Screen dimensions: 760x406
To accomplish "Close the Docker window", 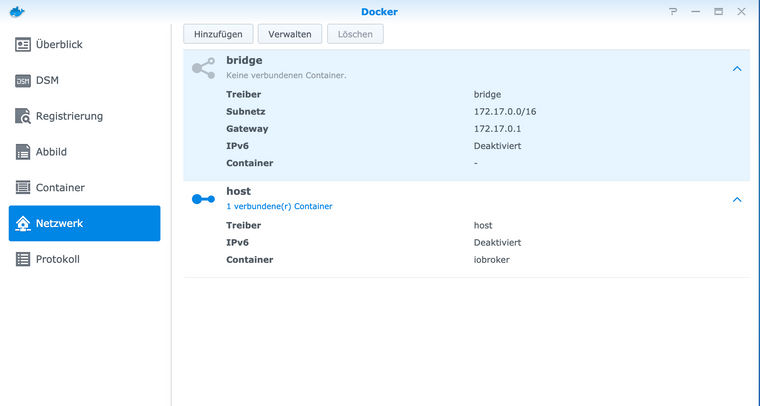I will point(741,12).
